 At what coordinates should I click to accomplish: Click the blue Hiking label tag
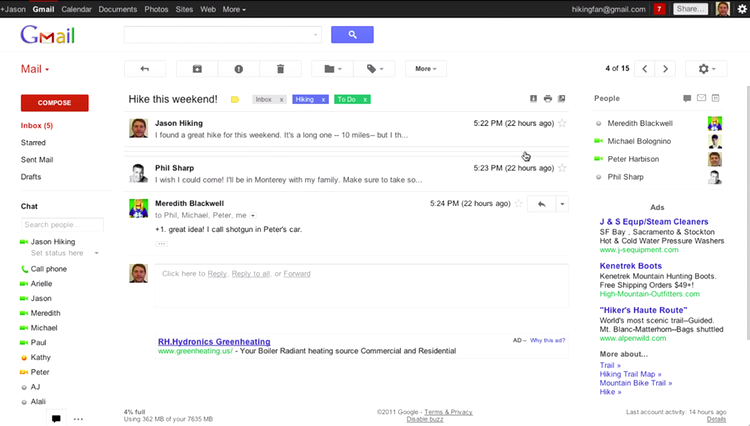coord(305,99)
